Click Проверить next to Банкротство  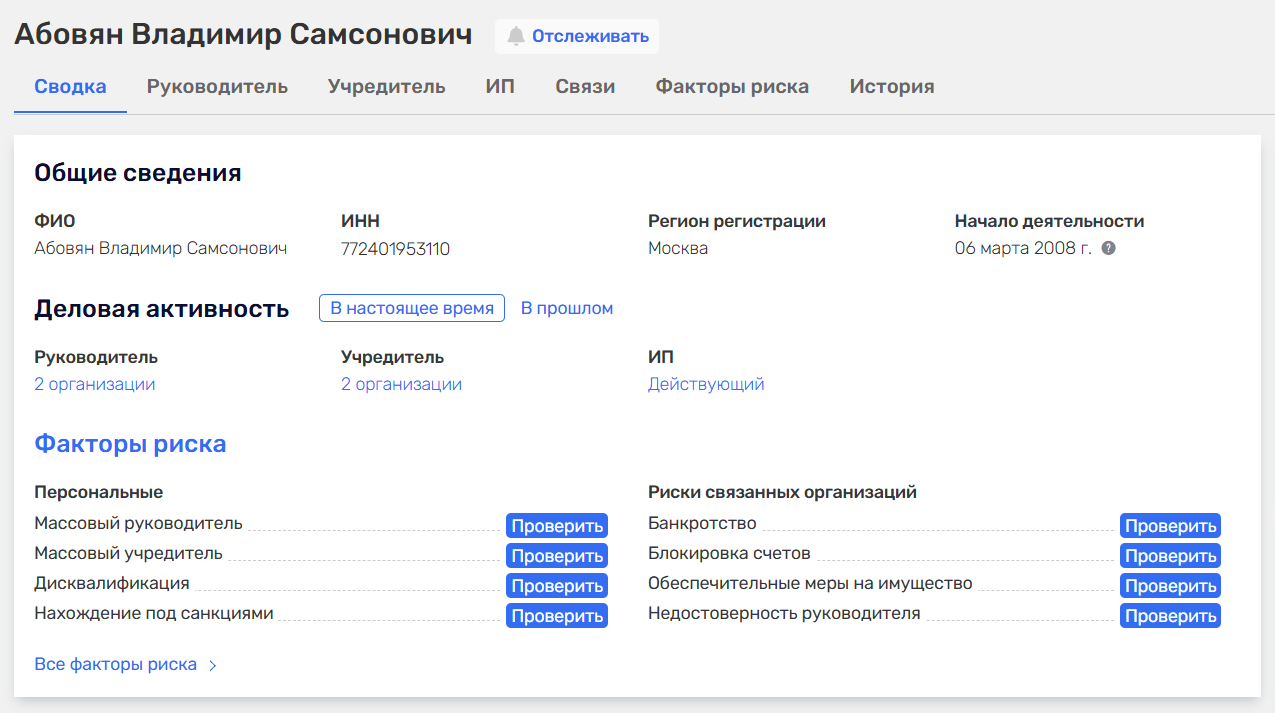point(1169,525)
